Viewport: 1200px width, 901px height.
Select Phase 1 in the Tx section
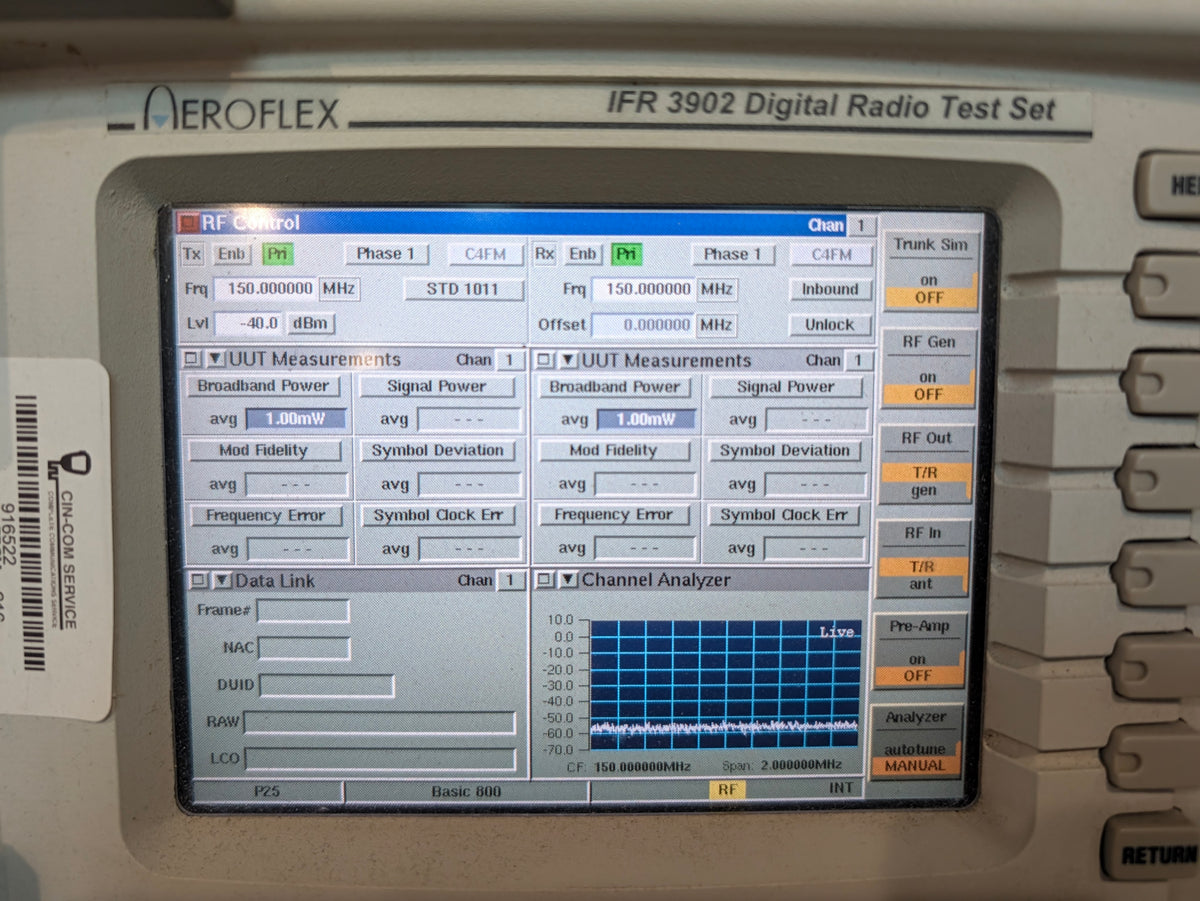(385, 254)
